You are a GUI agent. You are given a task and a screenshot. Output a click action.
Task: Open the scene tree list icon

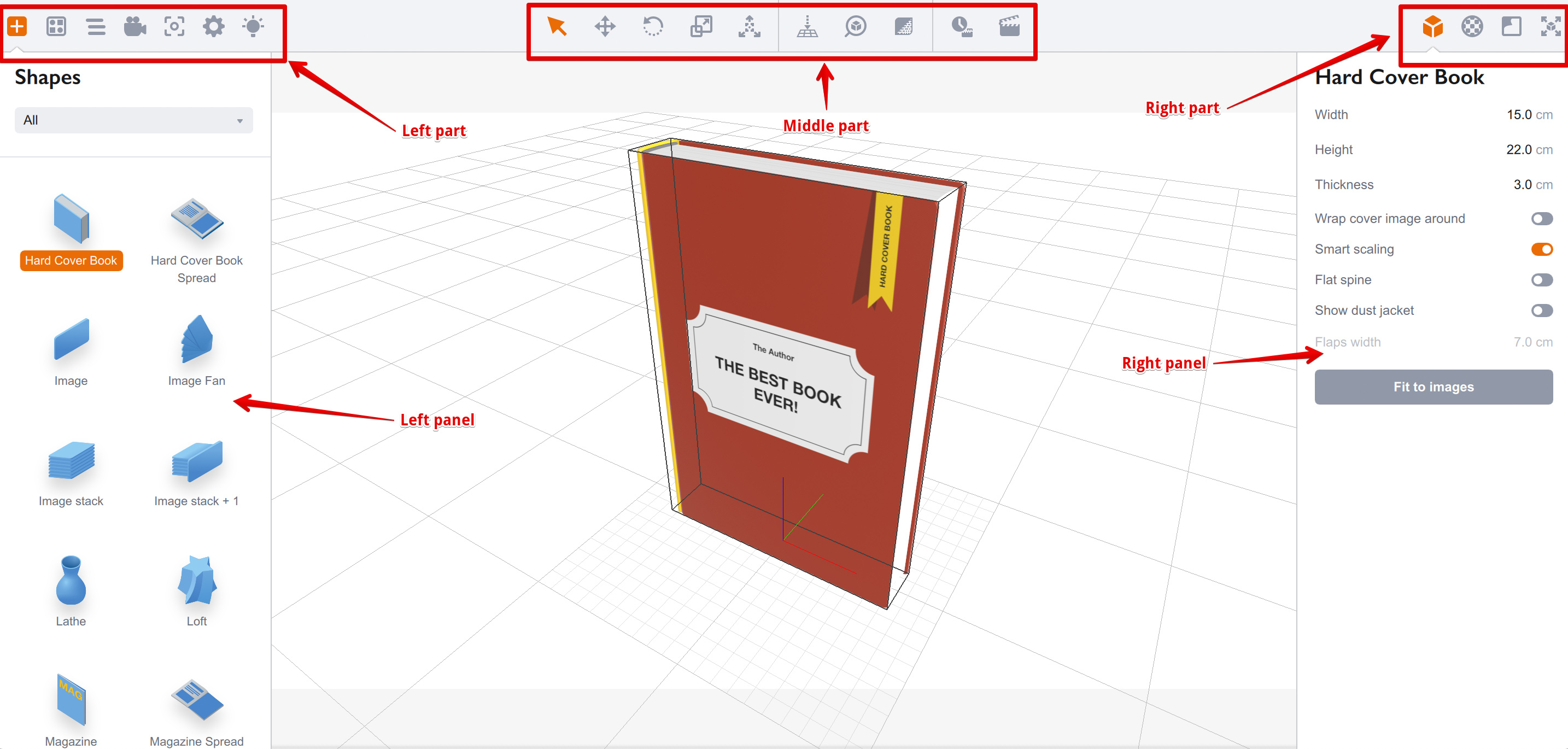coord(96,27)
